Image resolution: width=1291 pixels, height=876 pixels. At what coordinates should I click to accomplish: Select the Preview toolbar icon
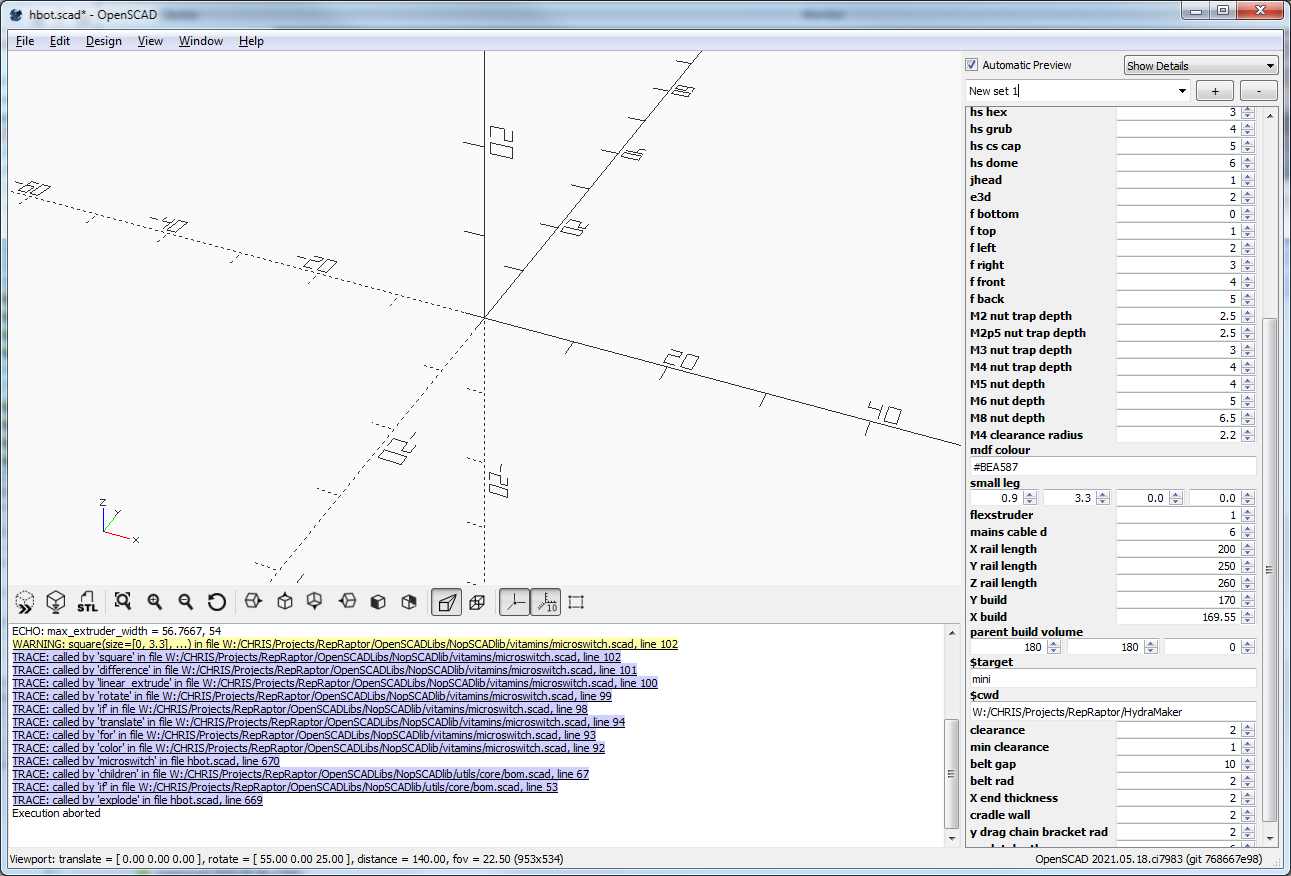(x=25, y=601)
